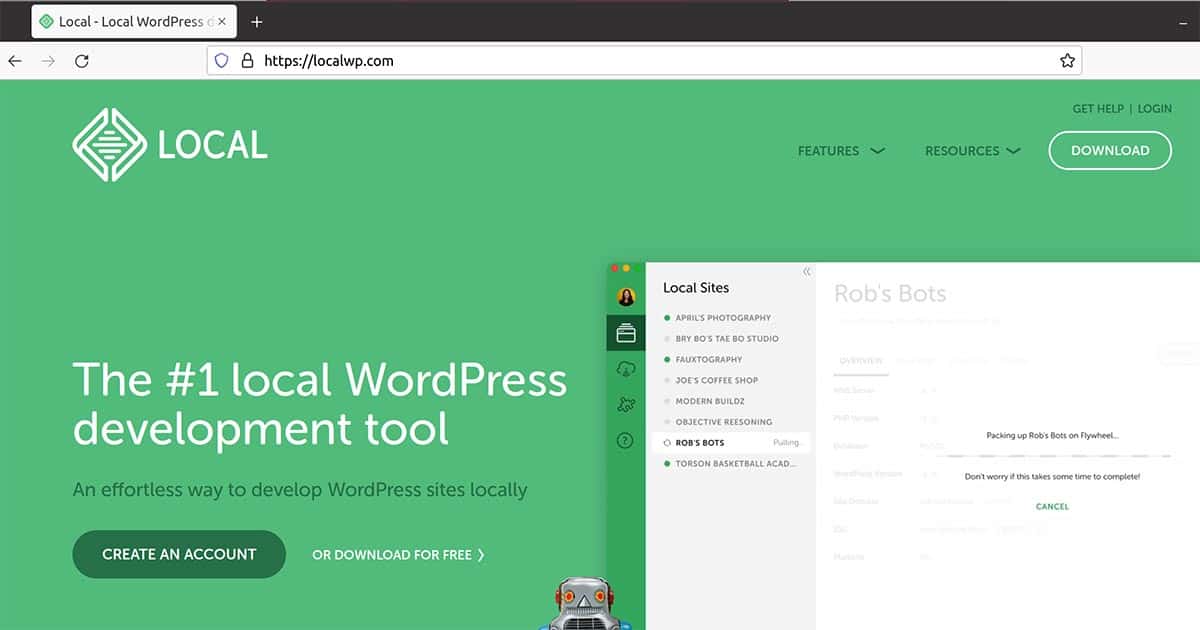Click the "The #1 local WordPress development tool" headline
The image size is (1200, 630).
tap(320, 404)
